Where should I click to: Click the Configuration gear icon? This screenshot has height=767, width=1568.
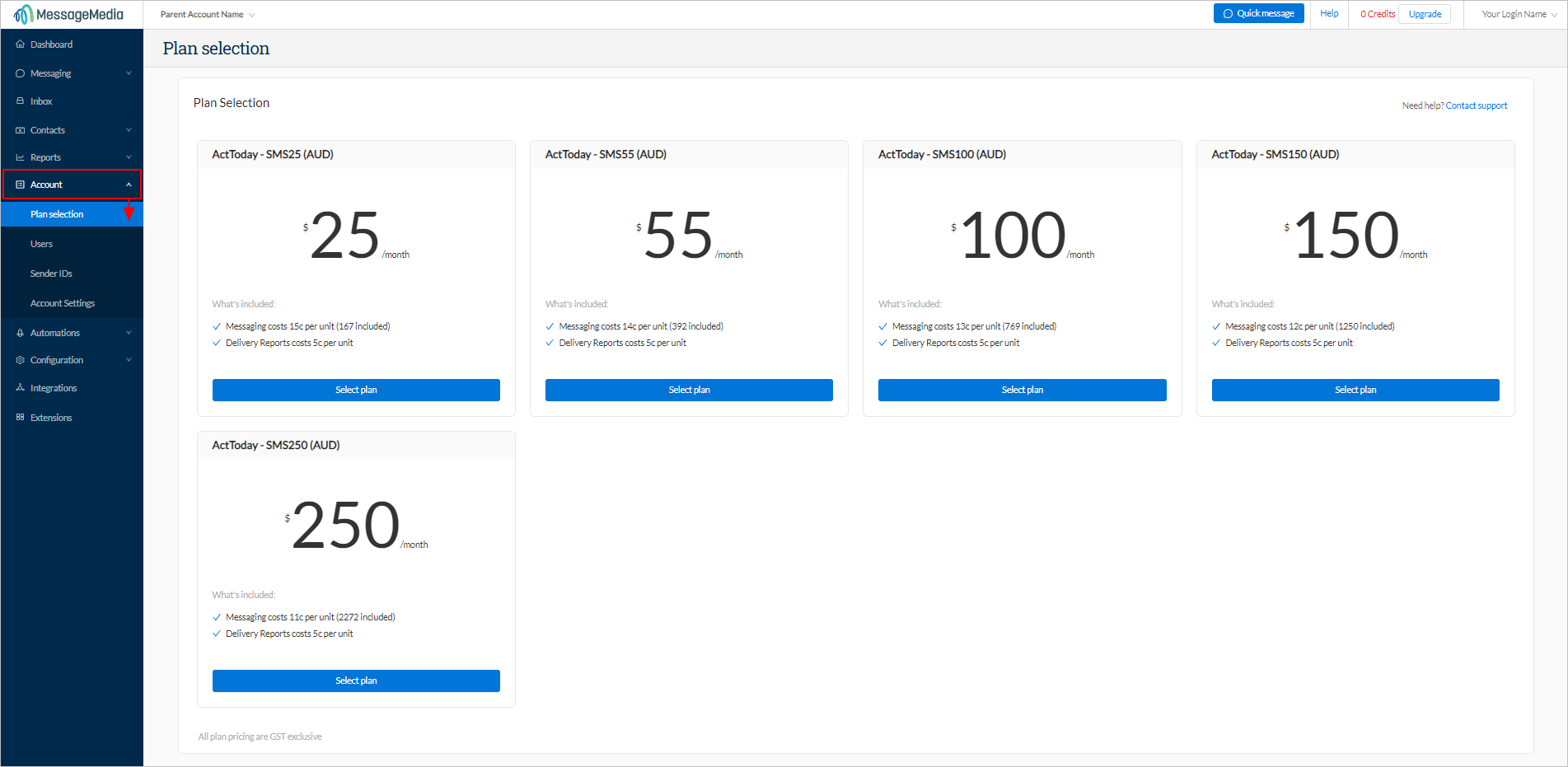pos(21,360)
